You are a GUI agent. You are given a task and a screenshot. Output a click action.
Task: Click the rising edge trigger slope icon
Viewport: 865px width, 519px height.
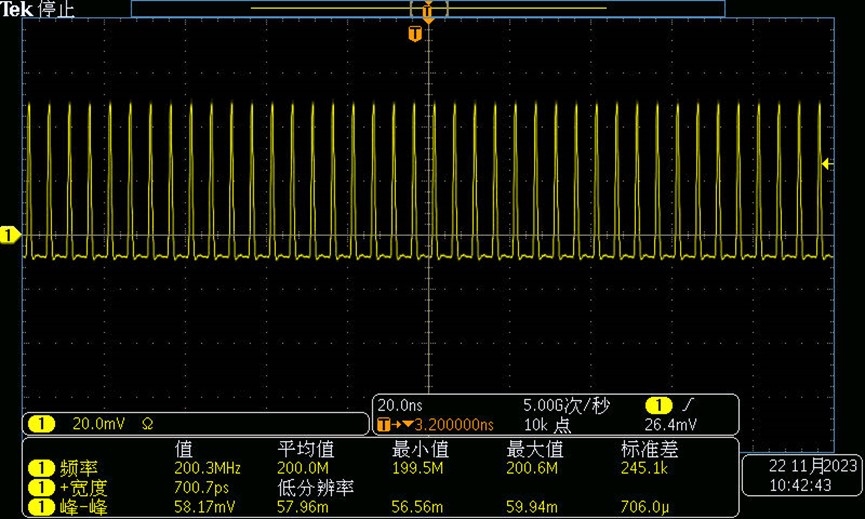click(x=687, y=406)
